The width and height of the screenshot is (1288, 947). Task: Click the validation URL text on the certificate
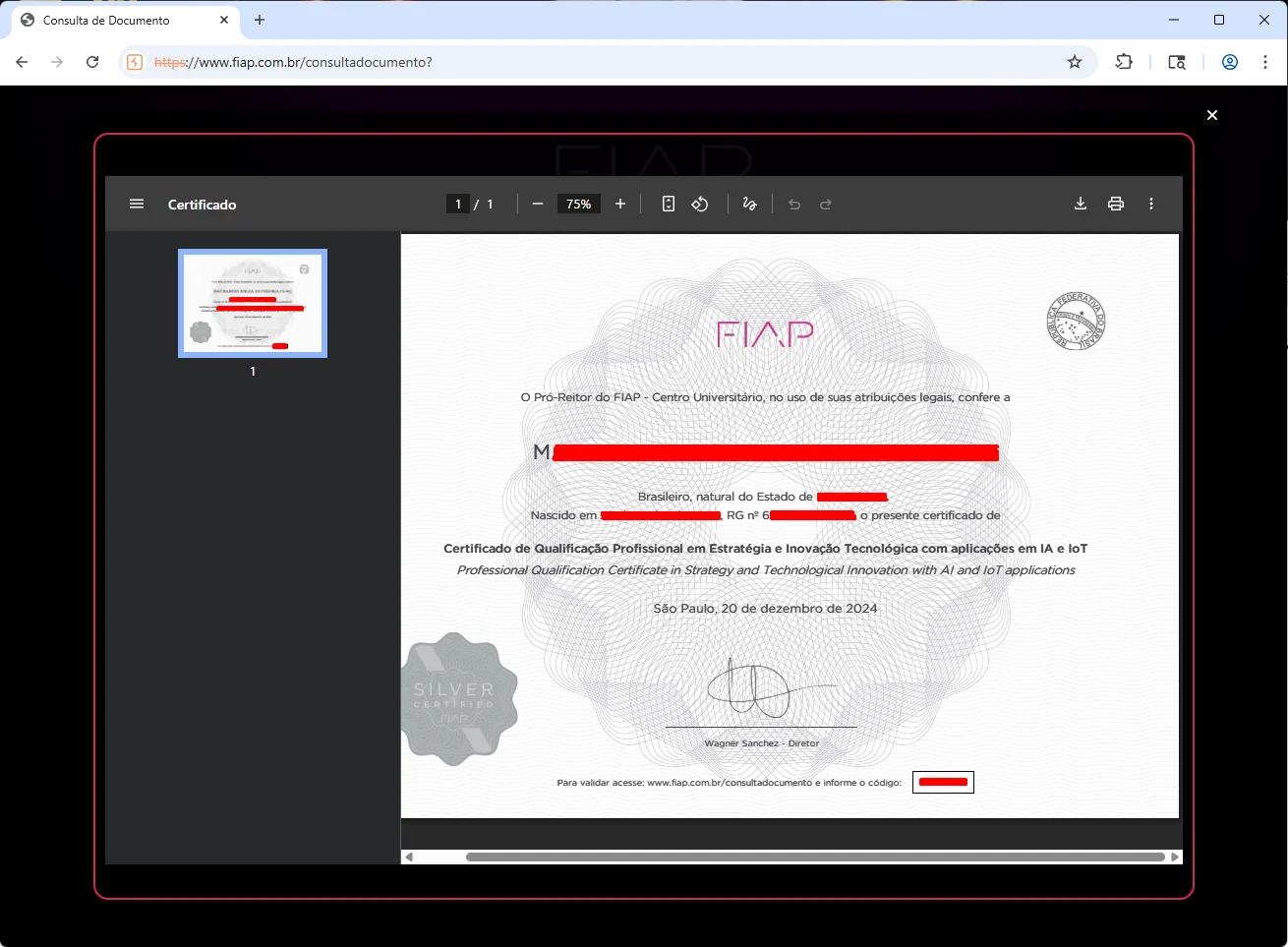730,783
